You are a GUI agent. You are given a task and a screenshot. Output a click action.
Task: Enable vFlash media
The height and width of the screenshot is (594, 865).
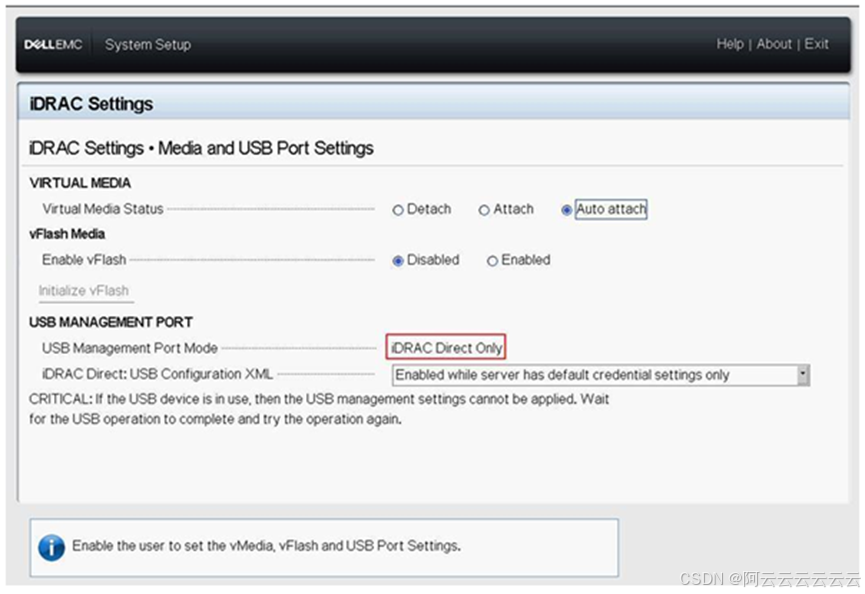tap(495, 260)
